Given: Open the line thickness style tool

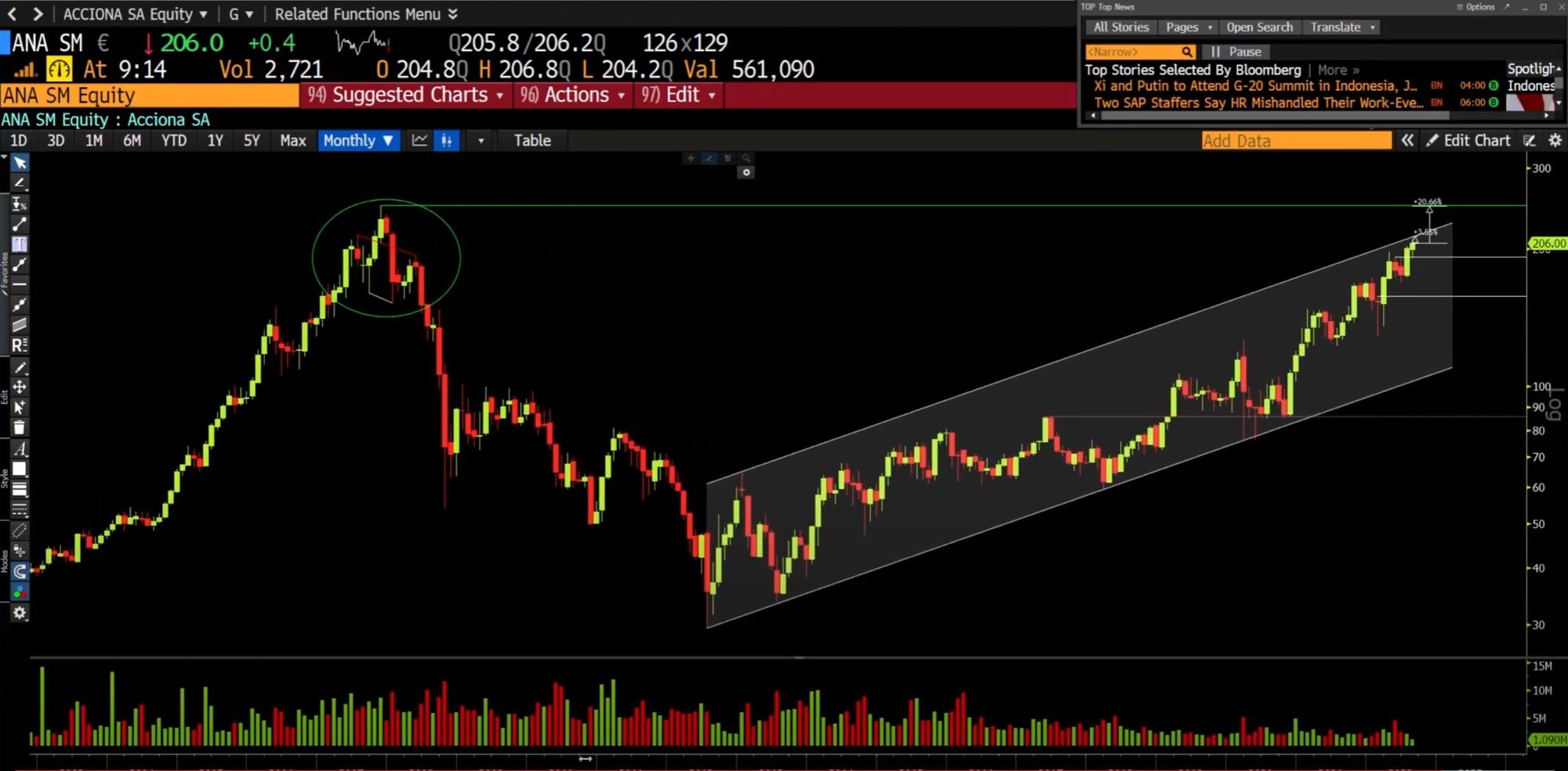Looking at the screenshot, I should 20,490.
